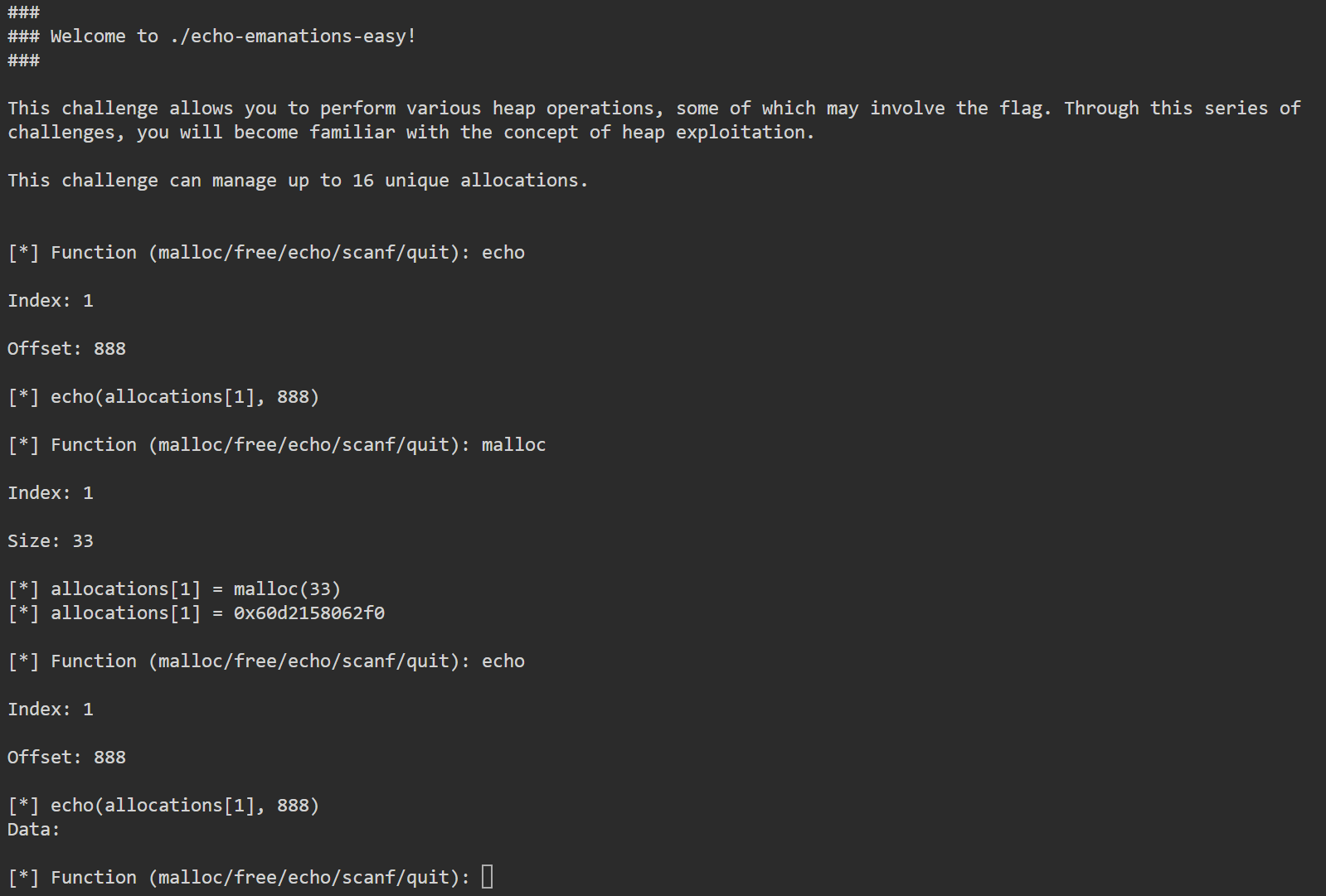
Task: Click the heap address 0x60d2158062f0
Action: tap(308, 613)
